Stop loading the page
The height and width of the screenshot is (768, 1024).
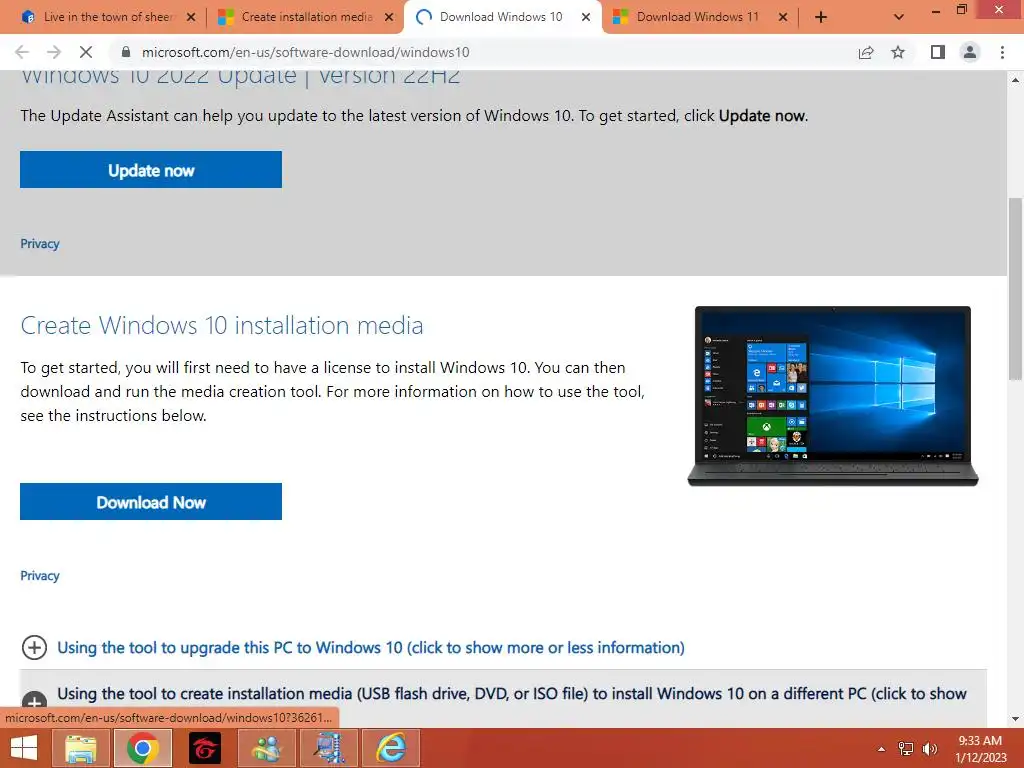point(86,52)
